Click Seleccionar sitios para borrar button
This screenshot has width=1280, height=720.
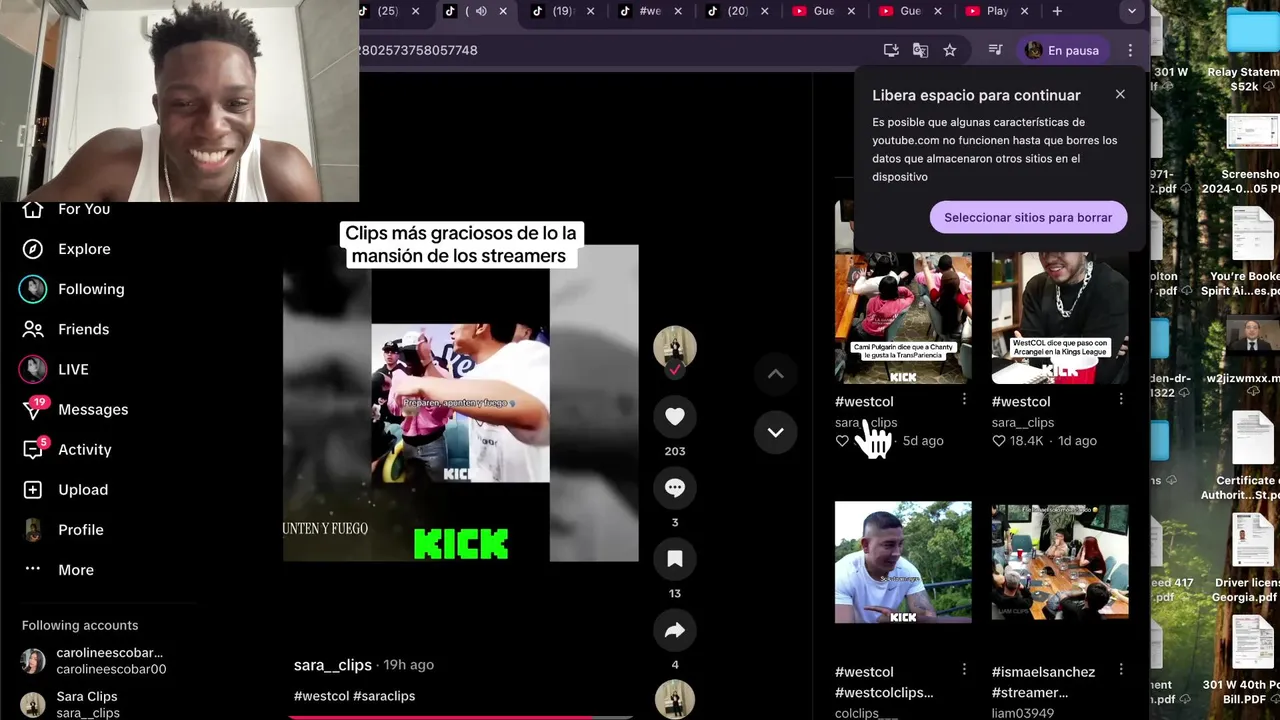[x=1028, y=217]
